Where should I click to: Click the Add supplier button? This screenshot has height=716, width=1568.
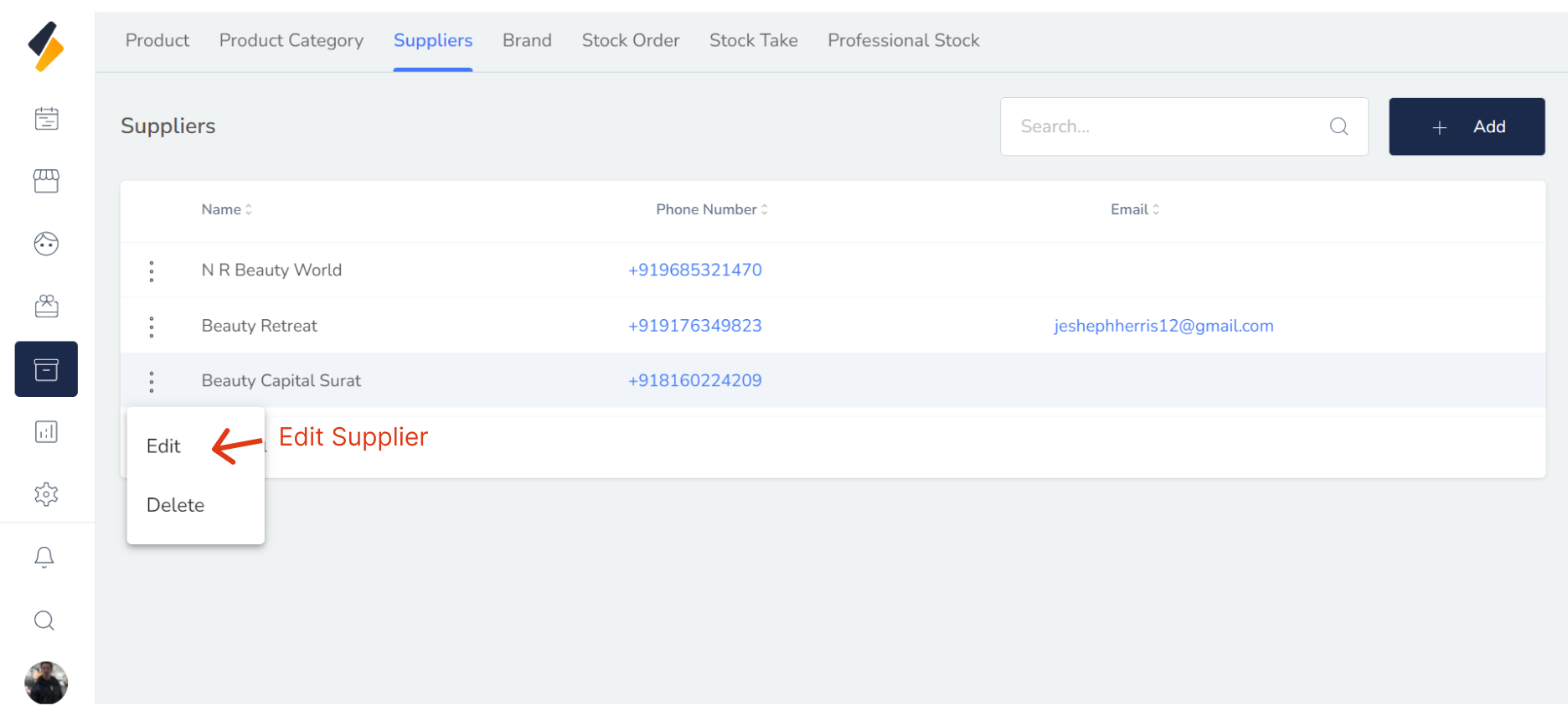click(1466, 126)
